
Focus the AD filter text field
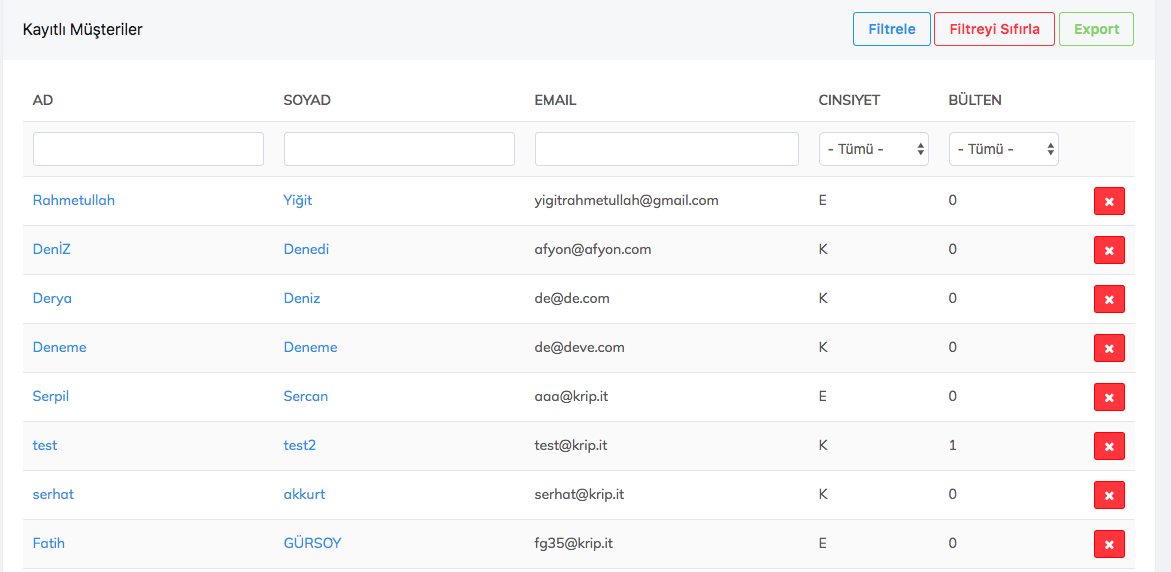pos(148,149)
